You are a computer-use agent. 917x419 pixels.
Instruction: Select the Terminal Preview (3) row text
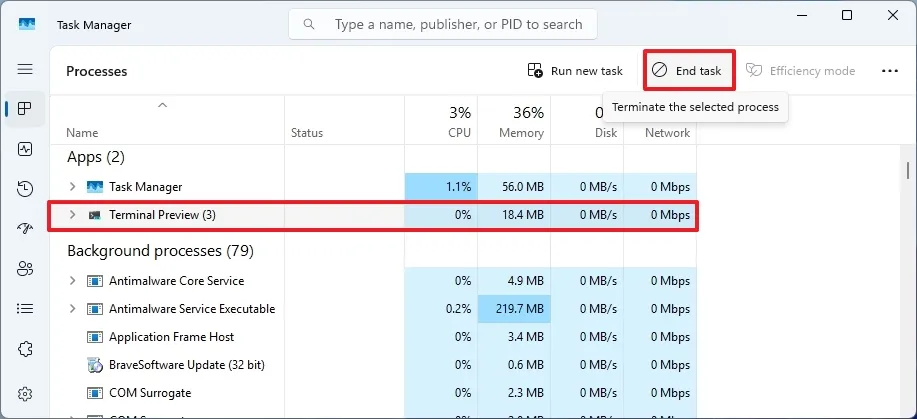pyautogui.click(x=163, y=215)
